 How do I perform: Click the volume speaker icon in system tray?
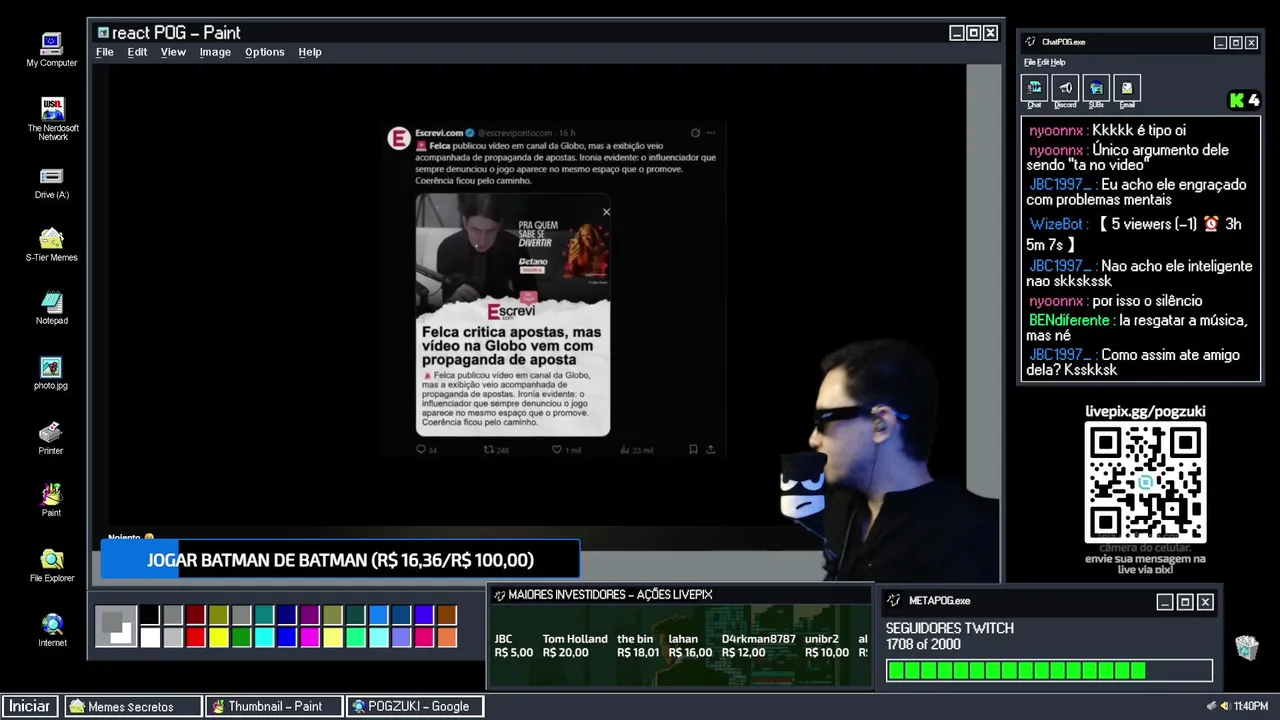(1225, 706)
